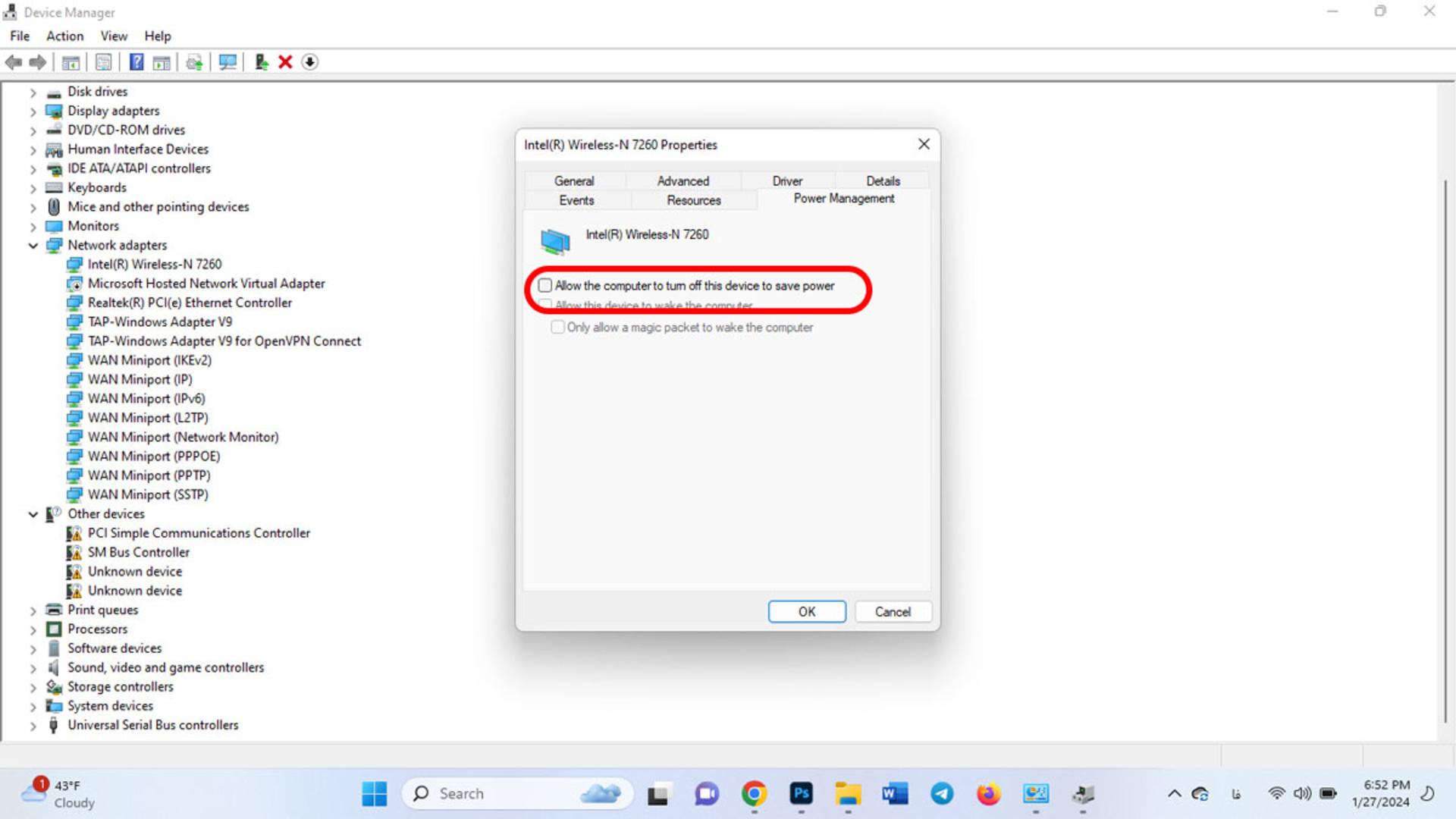Open Telegram from taskbar
The image size is (1456, 819).
coord(942,794)
